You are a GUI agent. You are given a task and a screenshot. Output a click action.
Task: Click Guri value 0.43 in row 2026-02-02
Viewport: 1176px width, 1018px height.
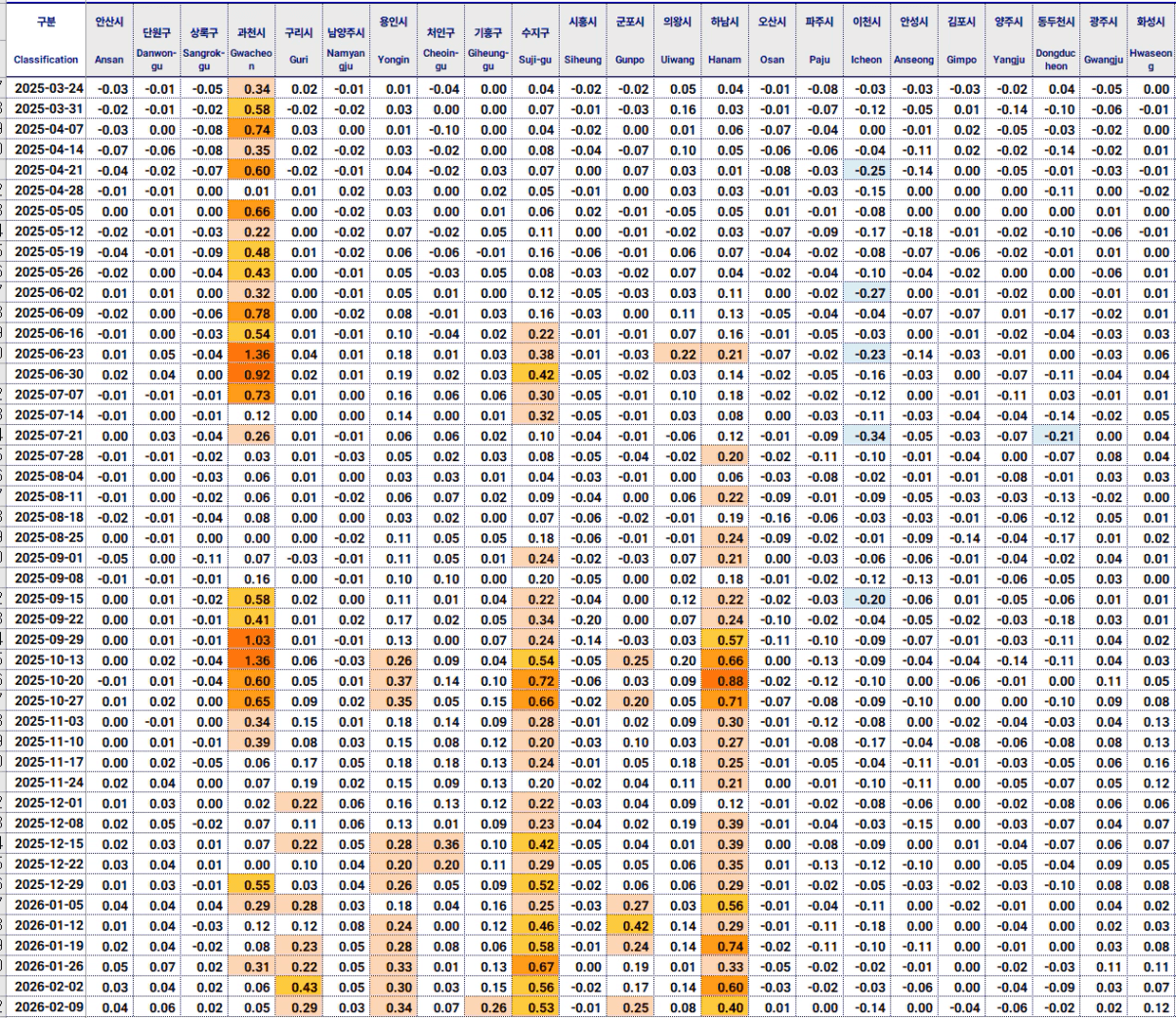299,987
